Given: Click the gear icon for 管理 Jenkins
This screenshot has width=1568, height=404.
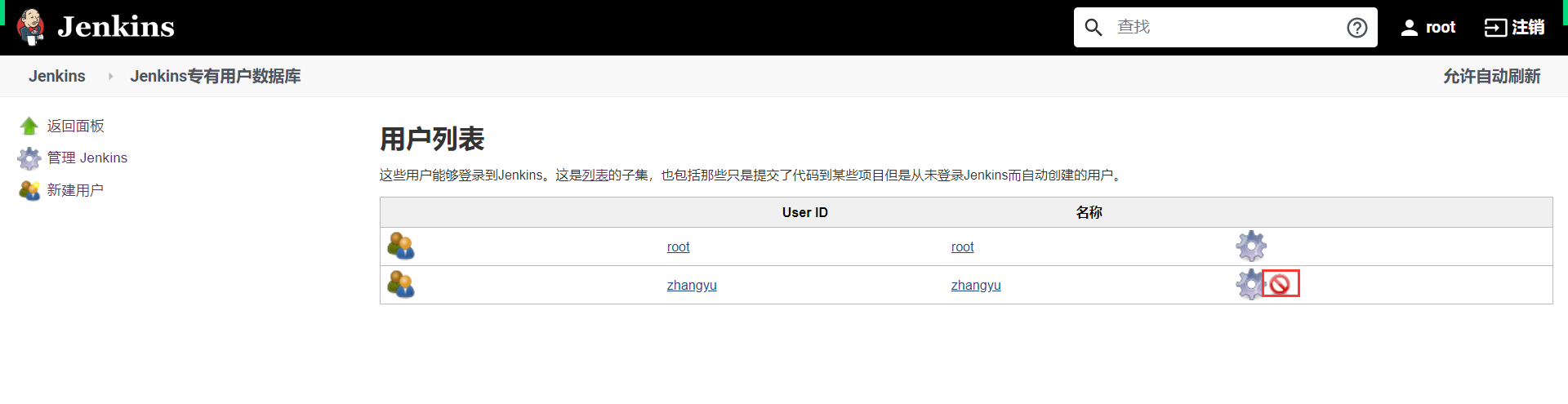Looking at the screenshot, I should coord(29,158).
